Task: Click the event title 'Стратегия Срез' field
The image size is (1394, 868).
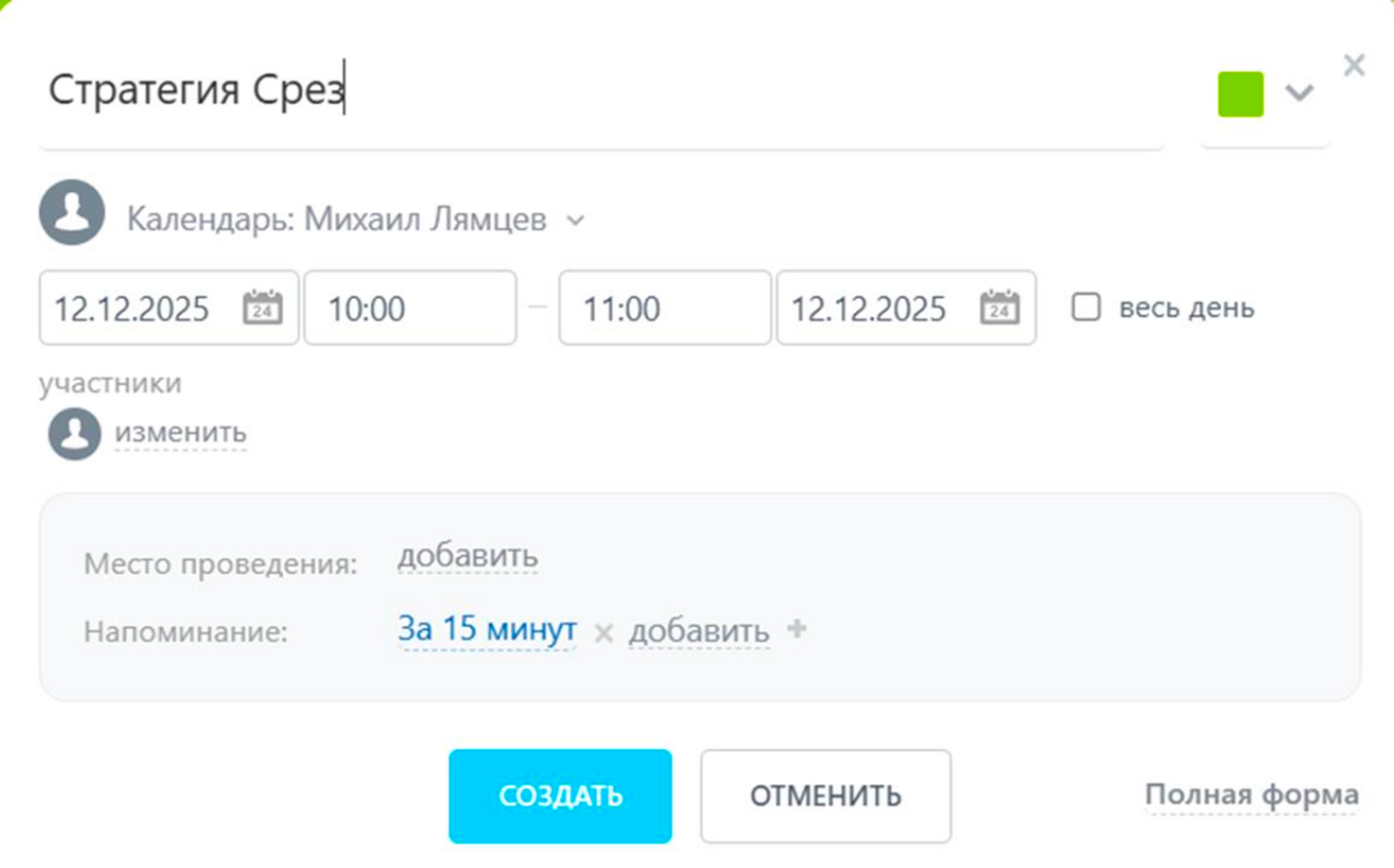Action: (x=602, y=90)
